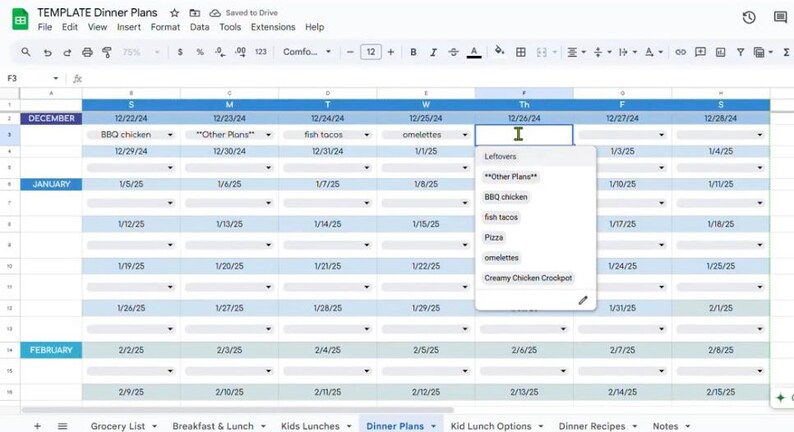Toggle bold formatting

(413, 52)
